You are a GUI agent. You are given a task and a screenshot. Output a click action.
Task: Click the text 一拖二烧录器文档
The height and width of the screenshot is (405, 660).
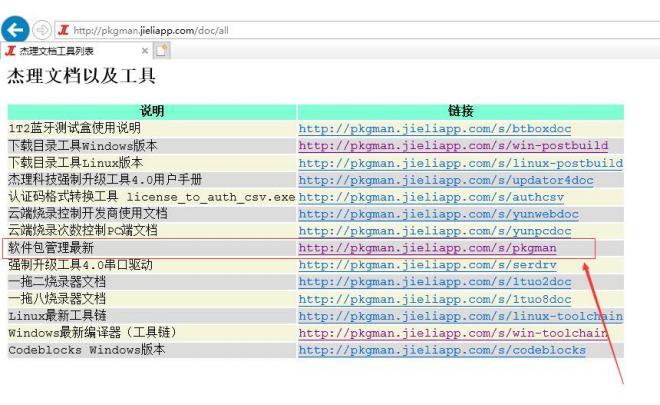57,282
